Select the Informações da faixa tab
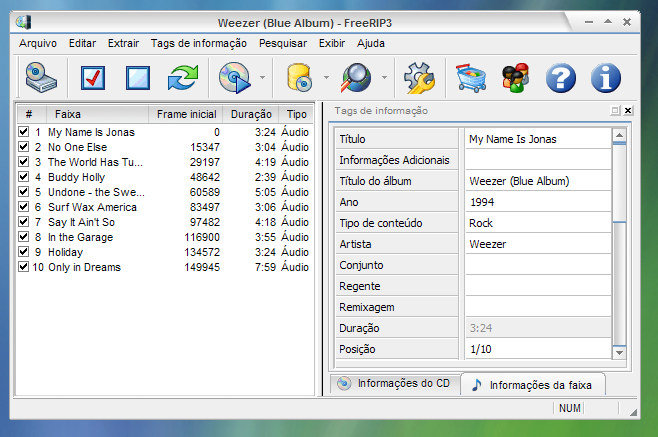 (x=533, y=385)
